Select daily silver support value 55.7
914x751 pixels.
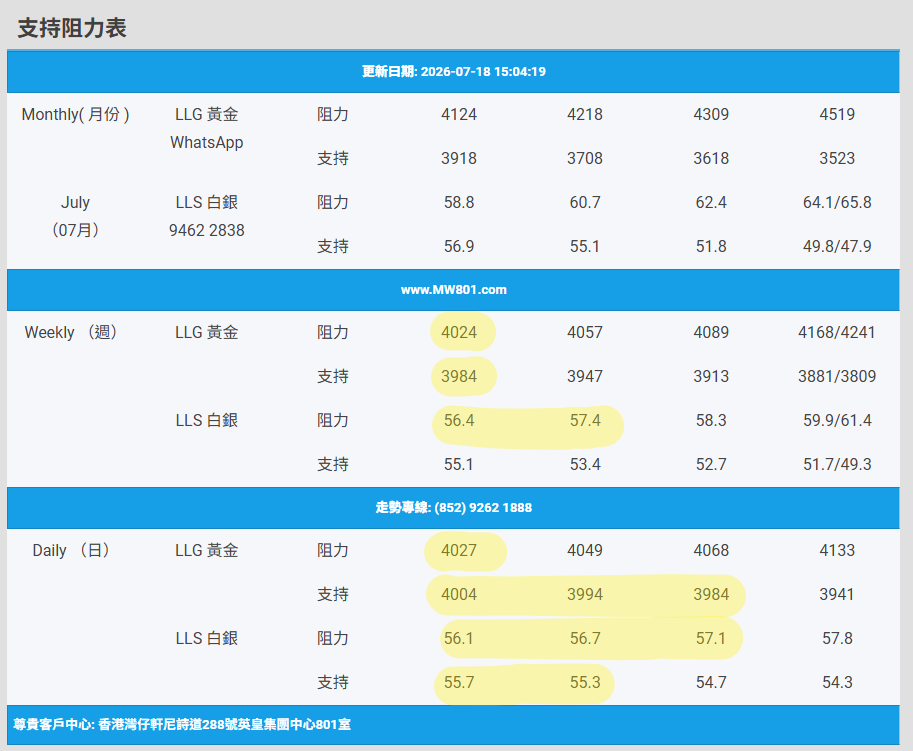click(459, 682)
